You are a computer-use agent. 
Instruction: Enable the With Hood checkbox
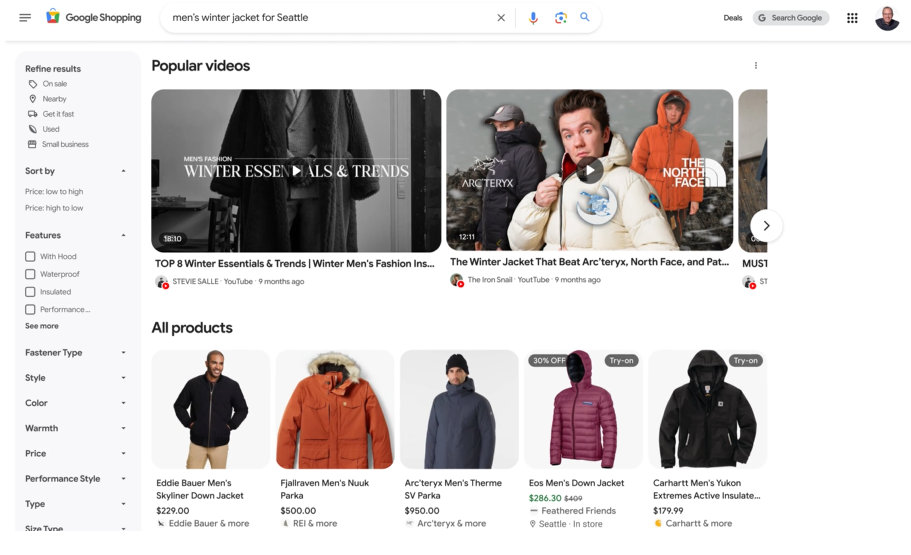[x=30, y=256]
